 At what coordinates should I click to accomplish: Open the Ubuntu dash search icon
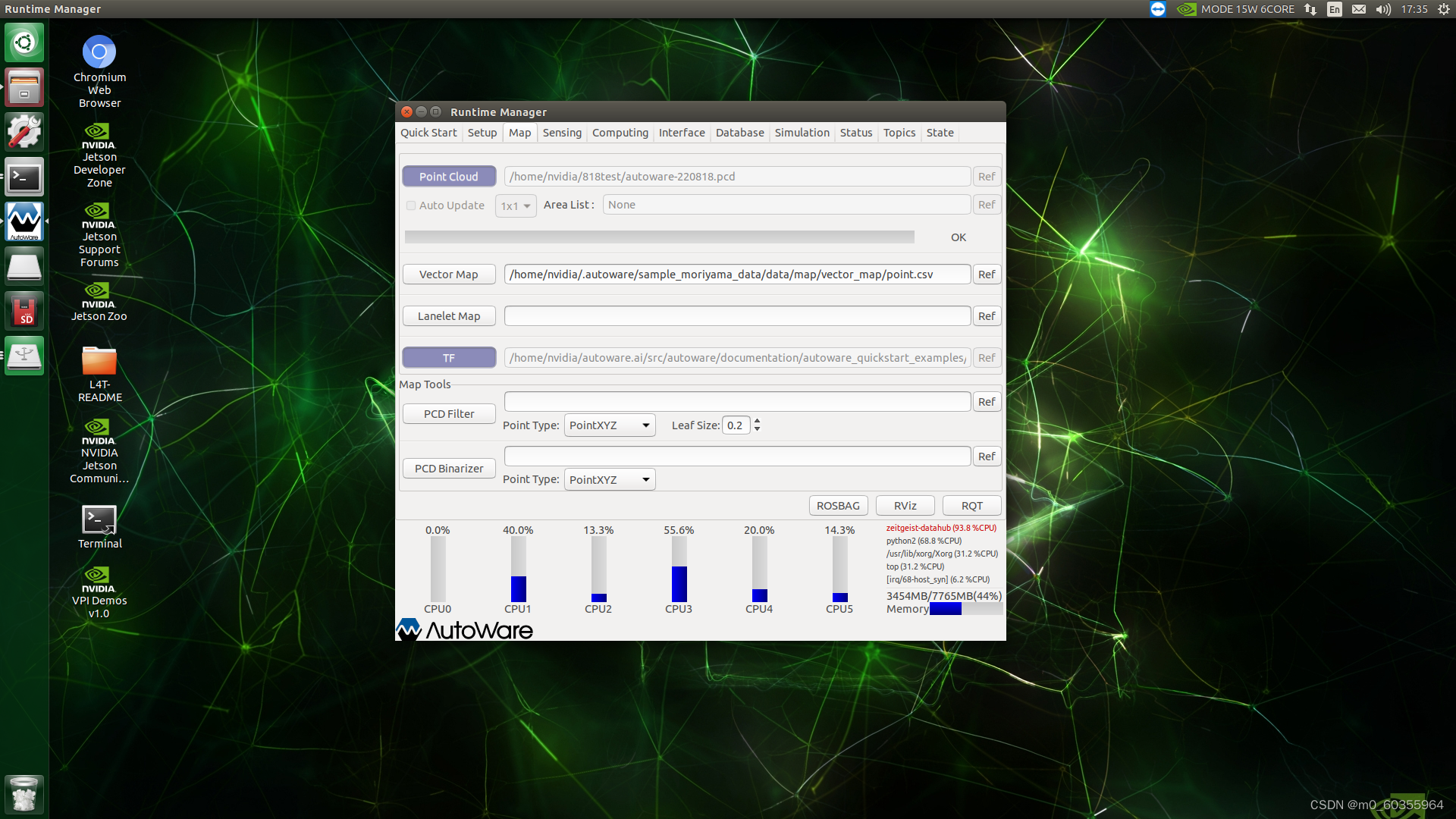[x=24, y=42]
